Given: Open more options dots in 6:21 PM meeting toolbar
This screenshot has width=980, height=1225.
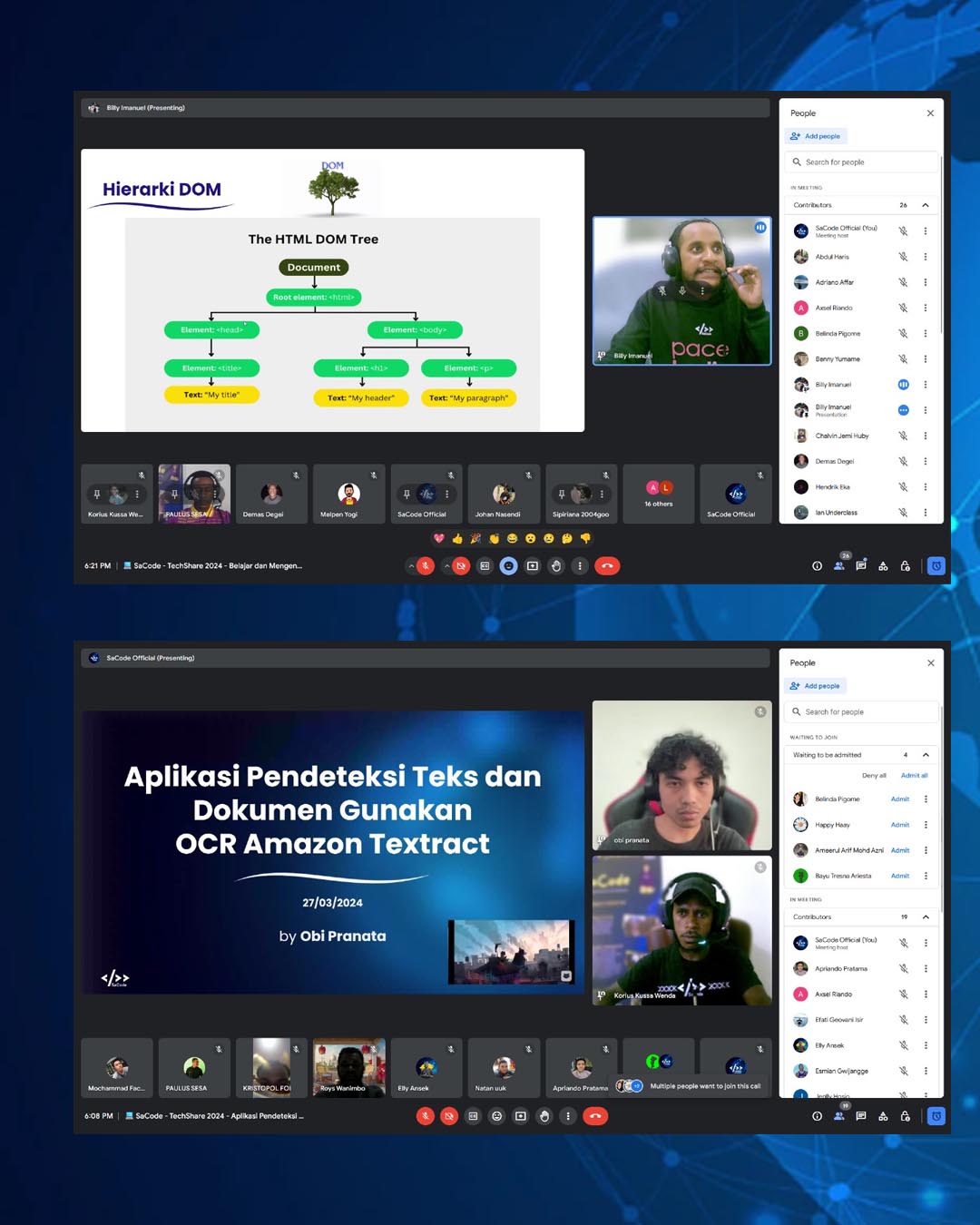Looking at the screenshot, I should coord(580,566).
